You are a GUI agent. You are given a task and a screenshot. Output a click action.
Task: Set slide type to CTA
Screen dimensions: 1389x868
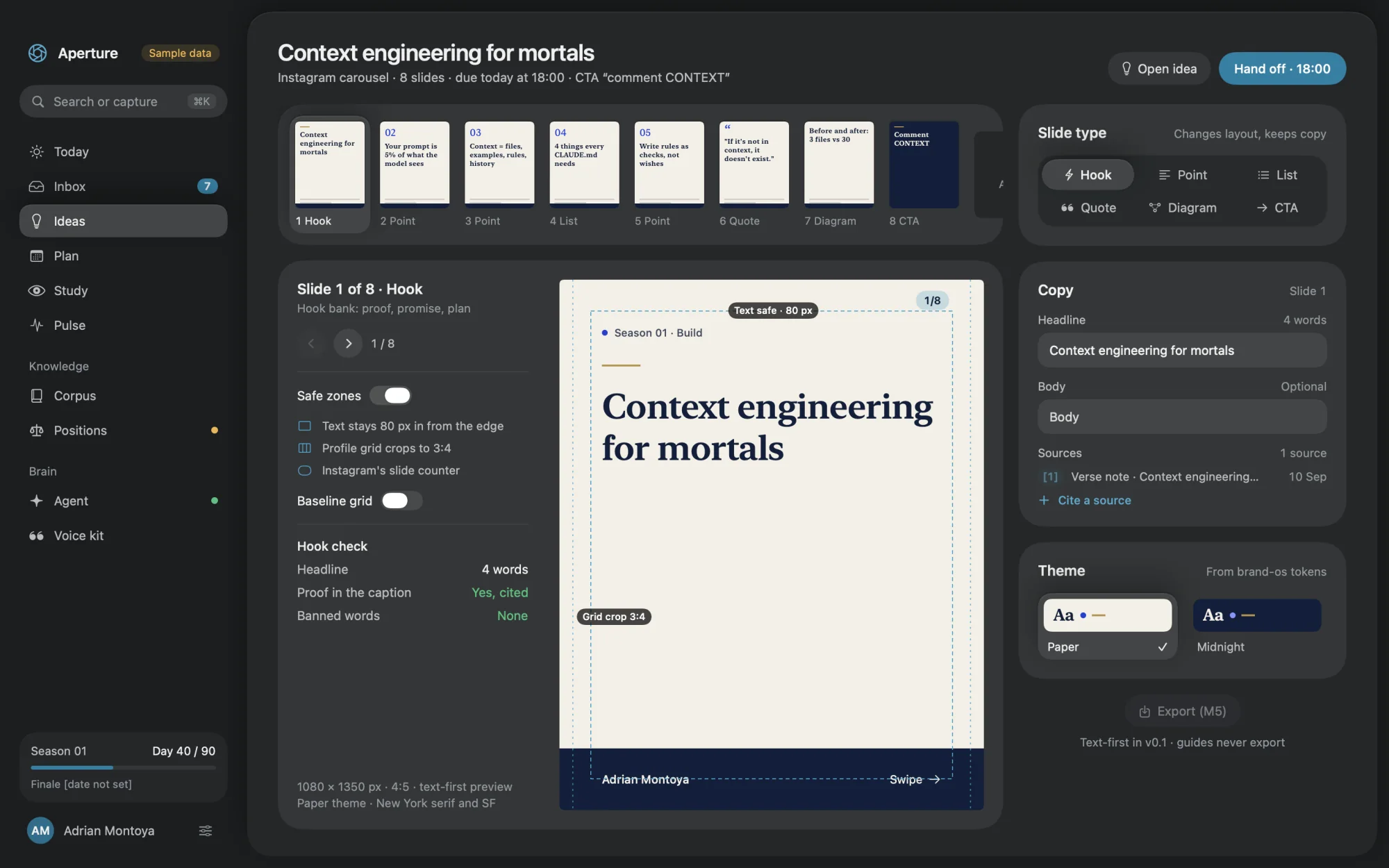point(1277,208)
